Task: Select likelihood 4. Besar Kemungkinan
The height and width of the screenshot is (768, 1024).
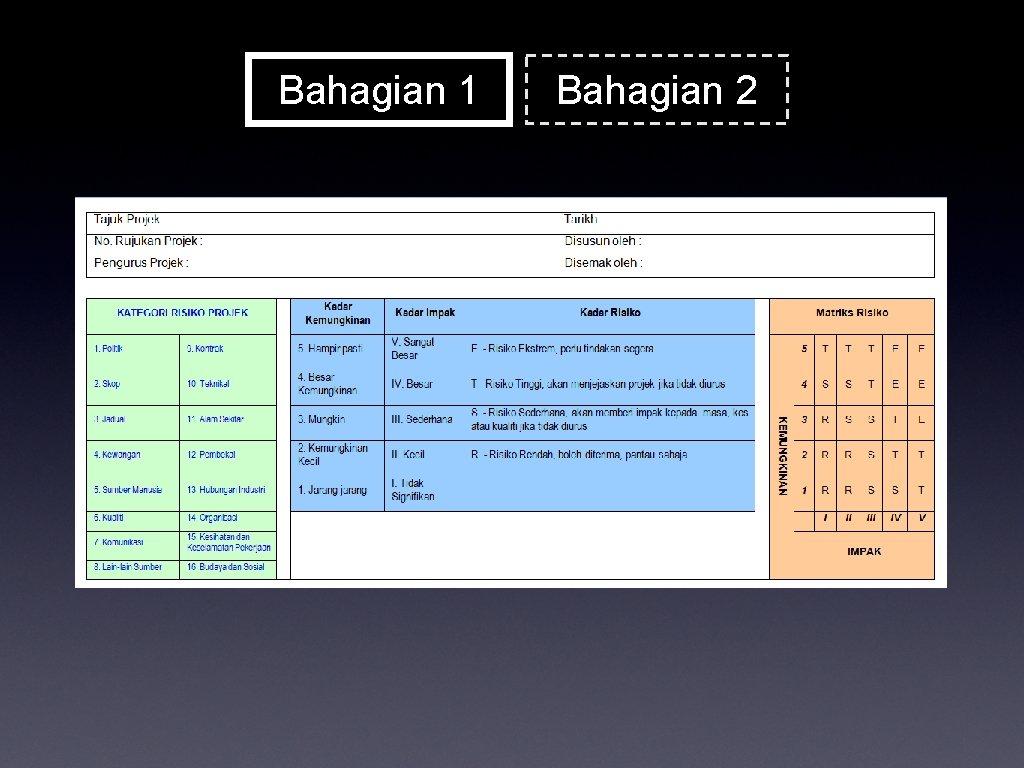Action: tap(327, 384)
